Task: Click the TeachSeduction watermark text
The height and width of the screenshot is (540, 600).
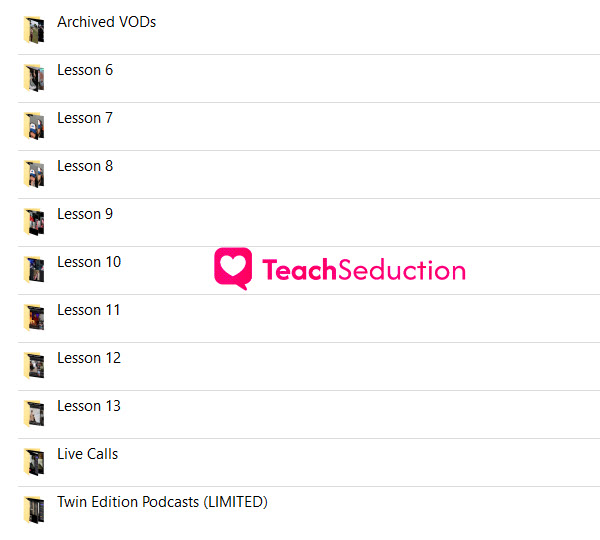Action: (364, 270)
